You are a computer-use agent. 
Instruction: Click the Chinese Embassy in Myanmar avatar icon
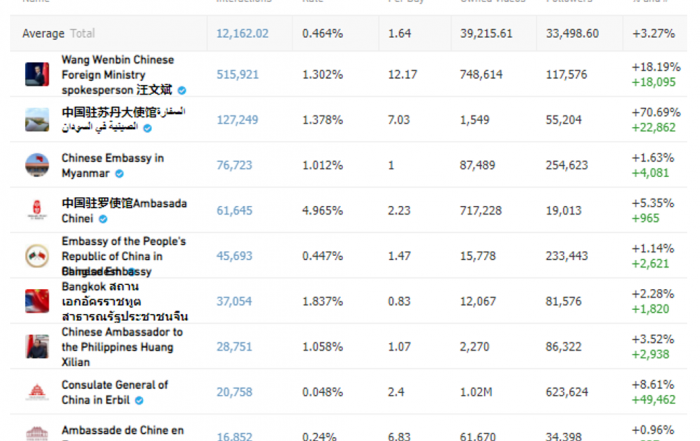tap(37, 165)
